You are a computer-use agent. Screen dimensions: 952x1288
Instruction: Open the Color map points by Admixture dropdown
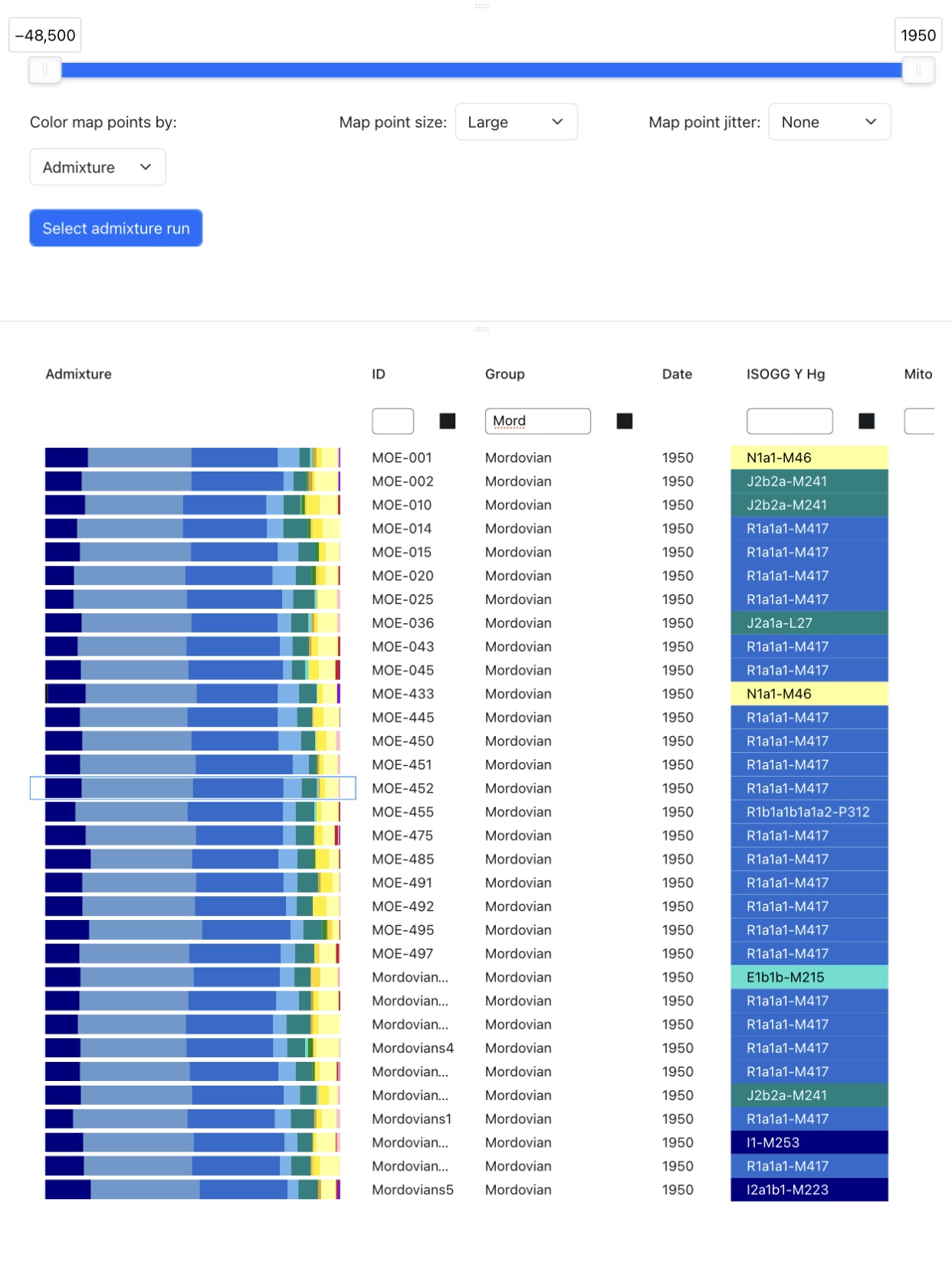97,167
